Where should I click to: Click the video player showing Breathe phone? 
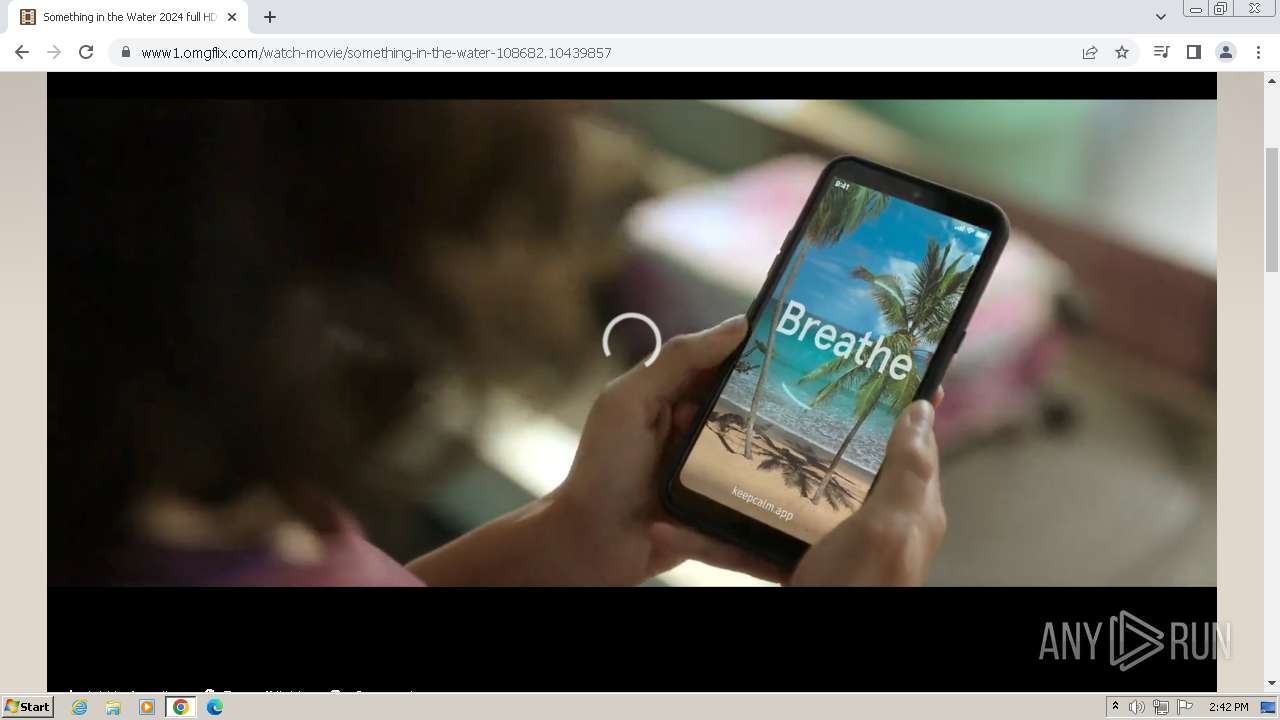(632, 342)
